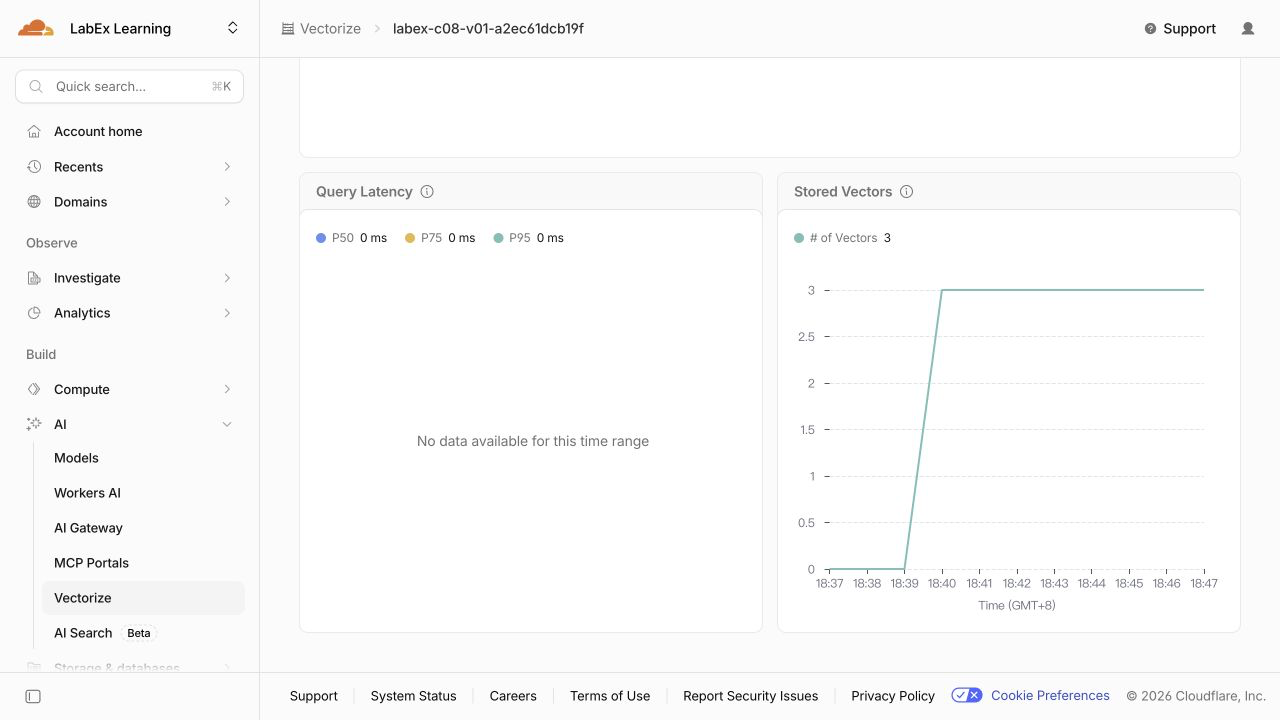Open the Careers footer link

click(513, 696)
